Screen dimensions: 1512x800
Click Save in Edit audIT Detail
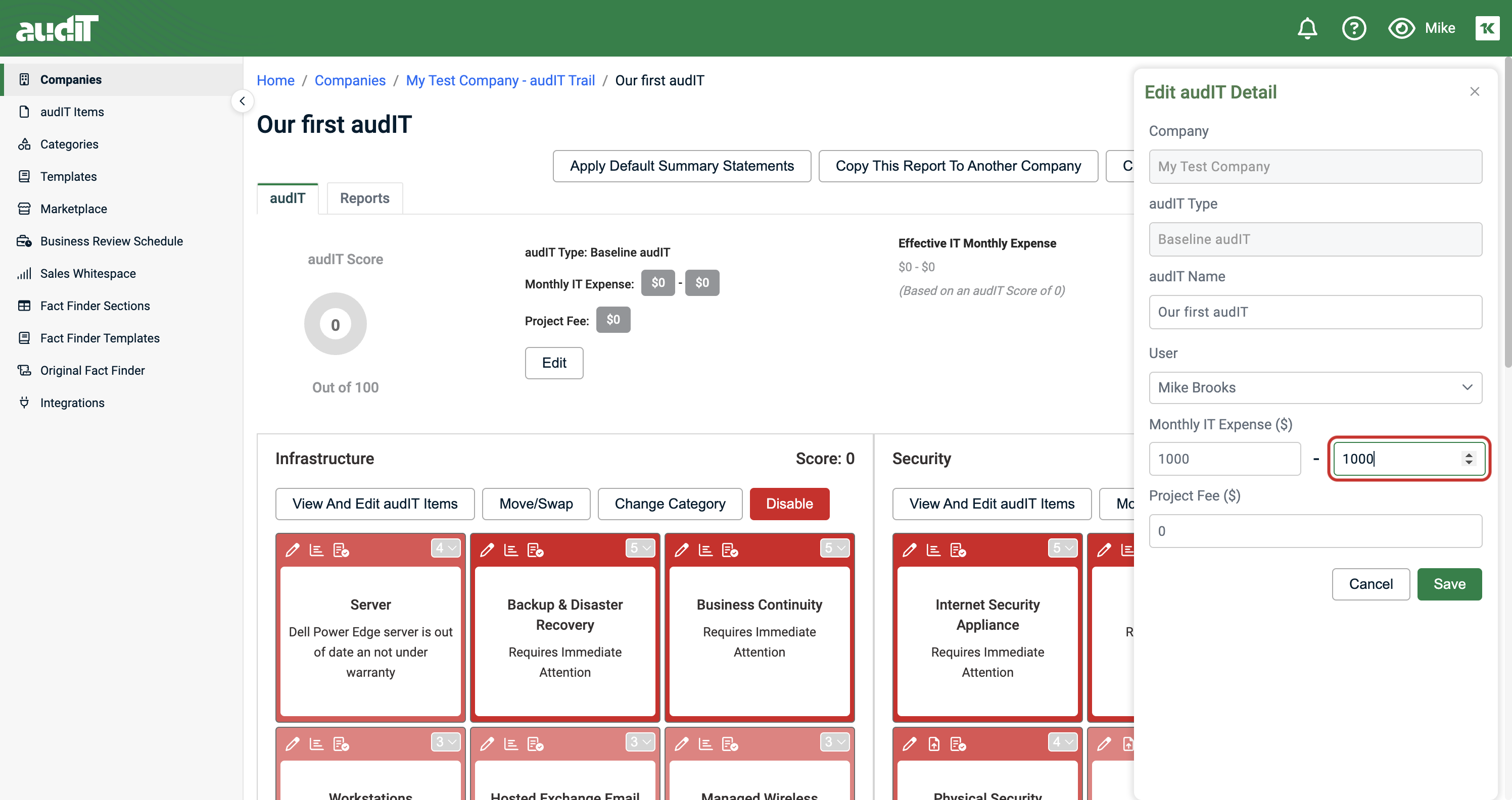[1449, 584]
